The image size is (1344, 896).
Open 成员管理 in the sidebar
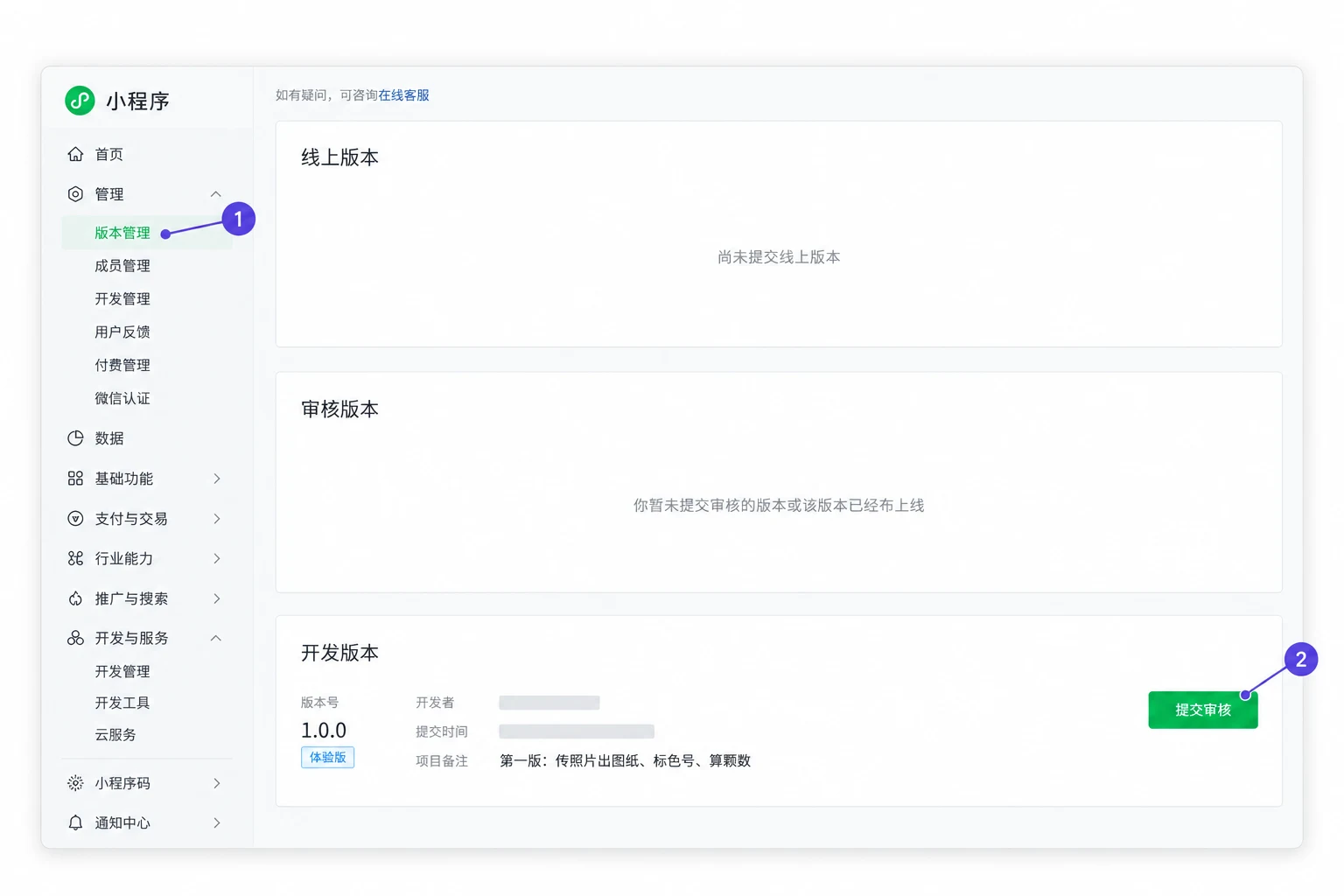coord(122,266)
